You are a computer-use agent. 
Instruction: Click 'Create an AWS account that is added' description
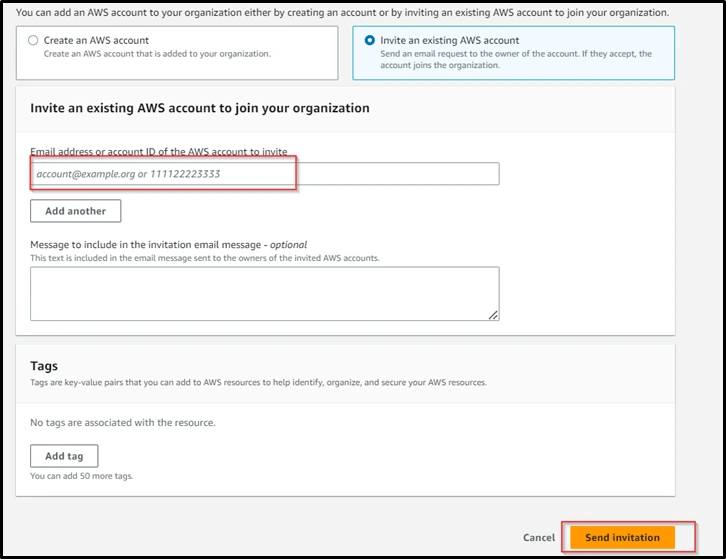point(157,54)
